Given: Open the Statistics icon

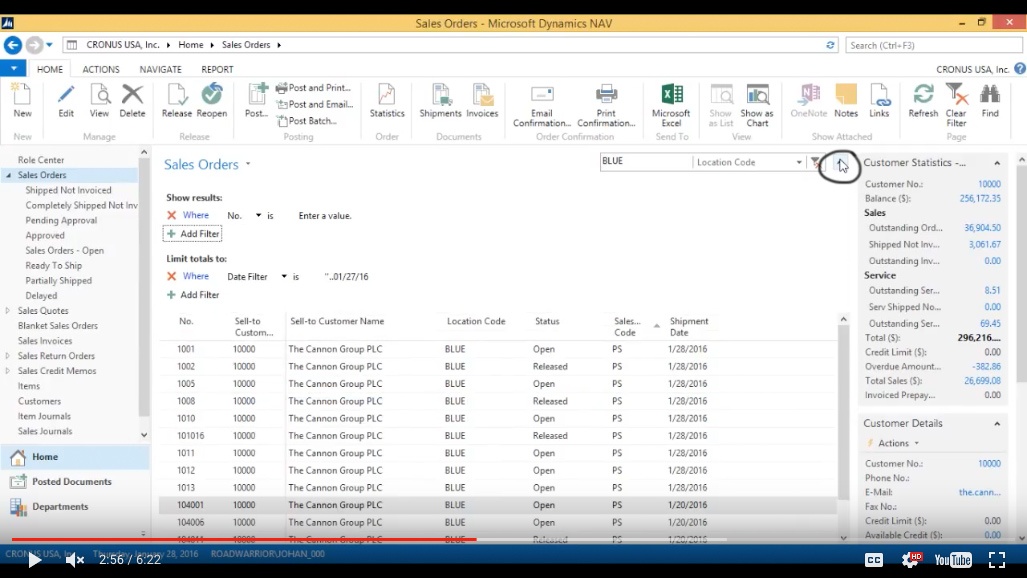Looking at the screenshot, I should coord(387,96).
